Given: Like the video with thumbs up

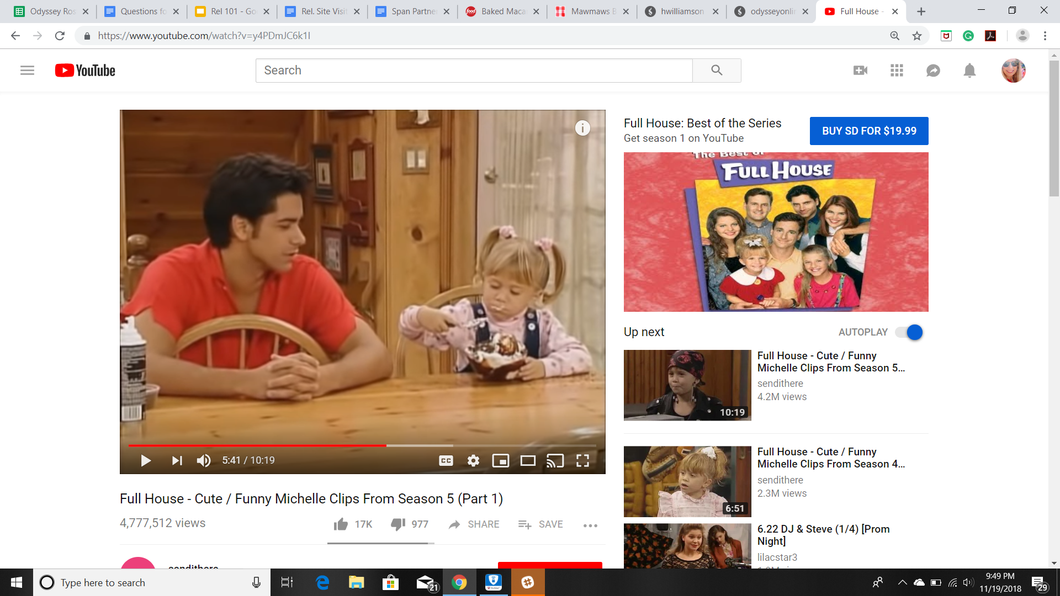Looking at the screenshot, I should coord(341,524).
